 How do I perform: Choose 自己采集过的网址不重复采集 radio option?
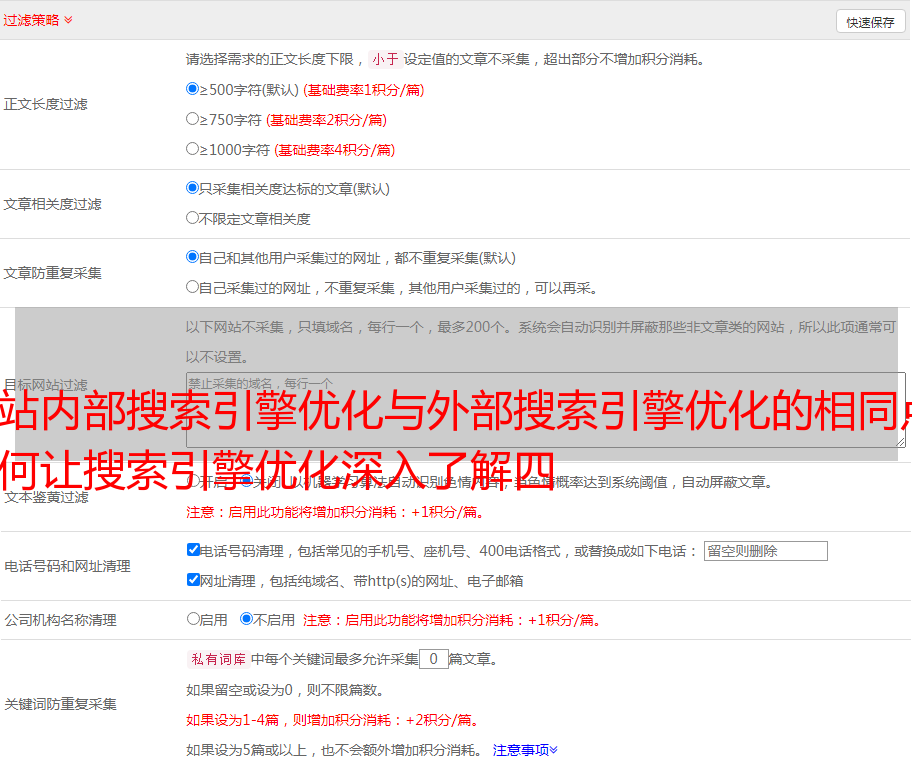pos(193,287)
